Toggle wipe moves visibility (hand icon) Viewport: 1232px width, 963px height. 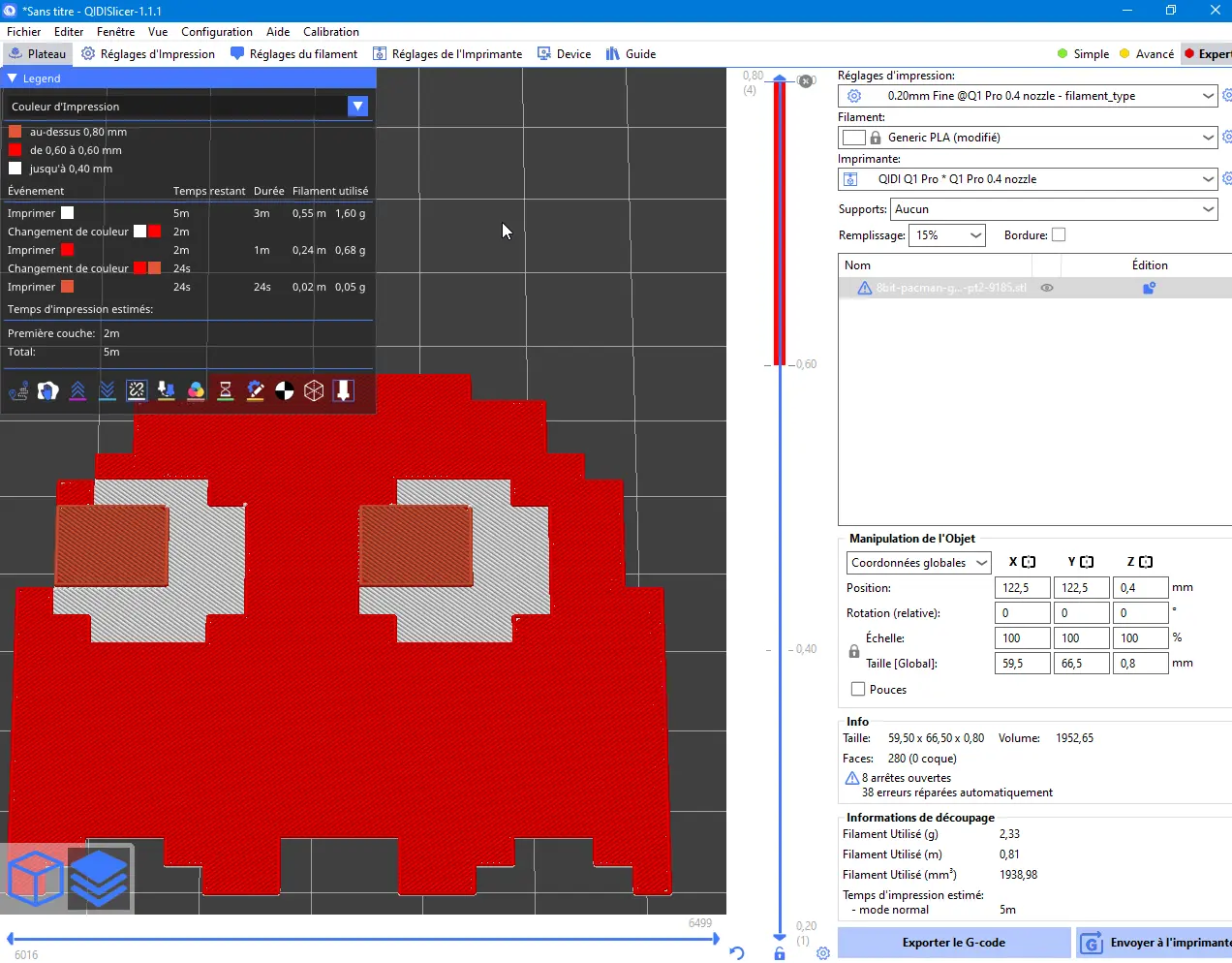point(47,390)
